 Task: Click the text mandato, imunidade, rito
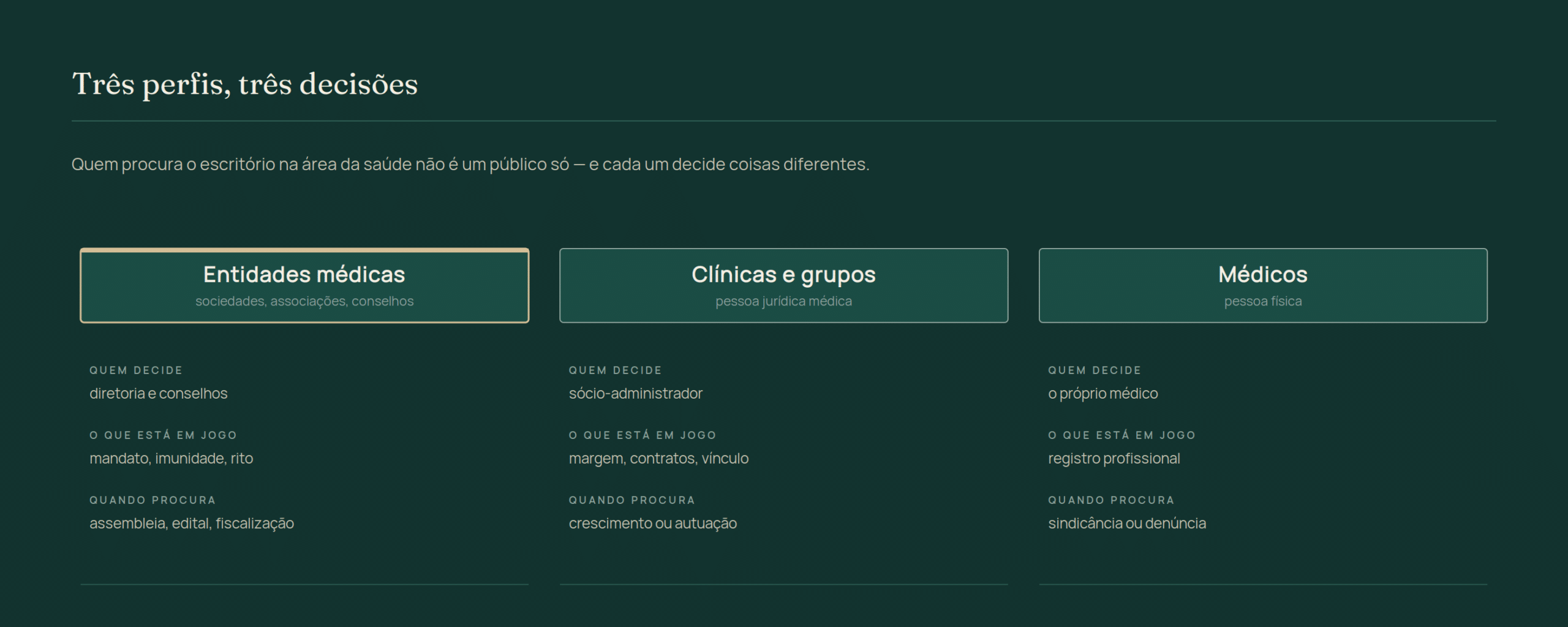(x=171, y=458)
